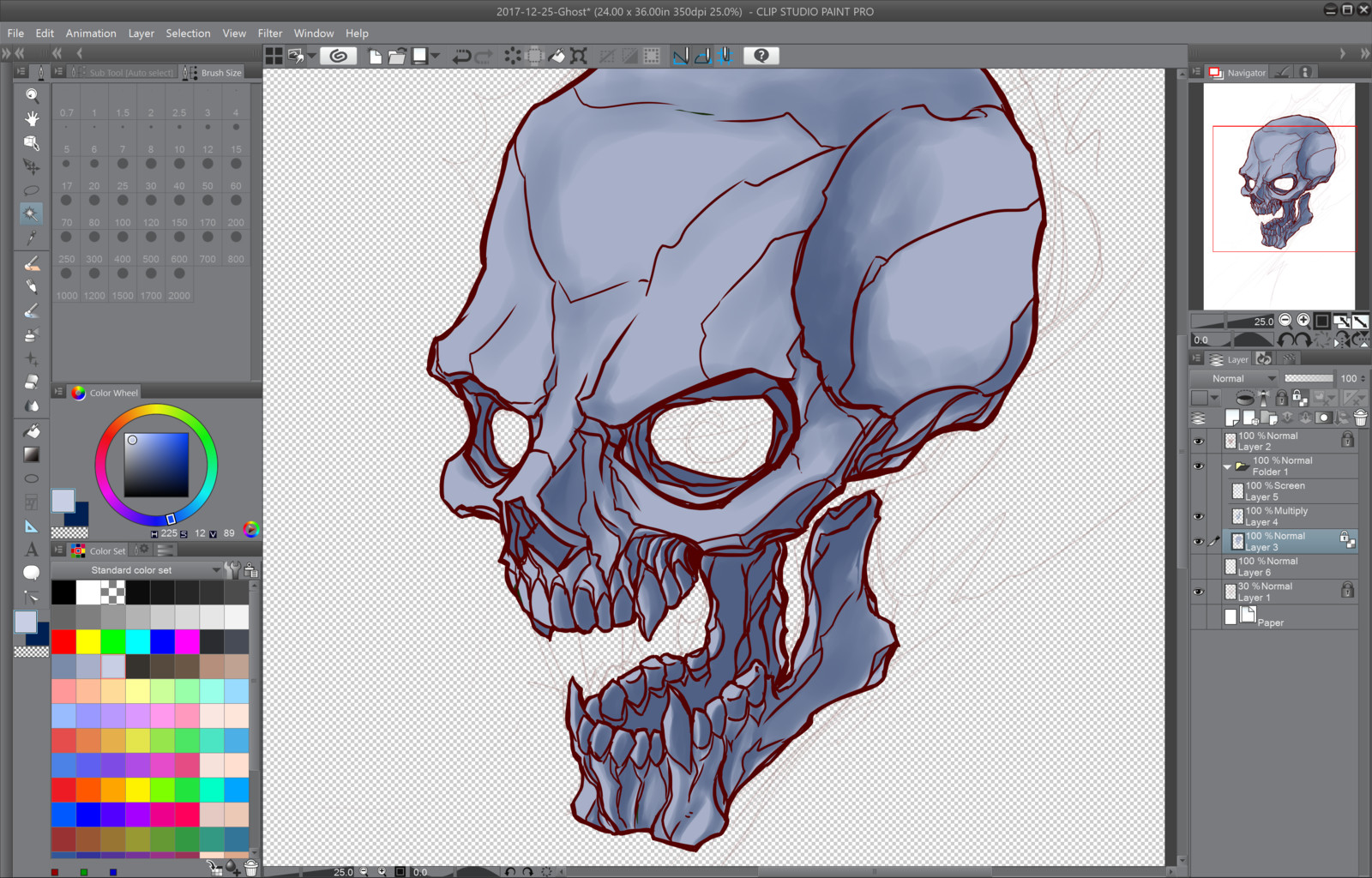This screenshot has height=878, width=1372.
Task: Select the Hand move tool
Action: (x=32, y=118)
